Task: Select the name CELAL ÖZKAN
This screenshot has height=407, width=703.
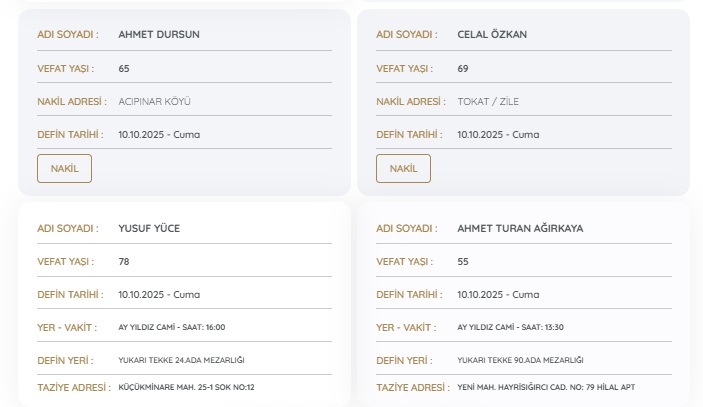Action: tap(491, 34)
